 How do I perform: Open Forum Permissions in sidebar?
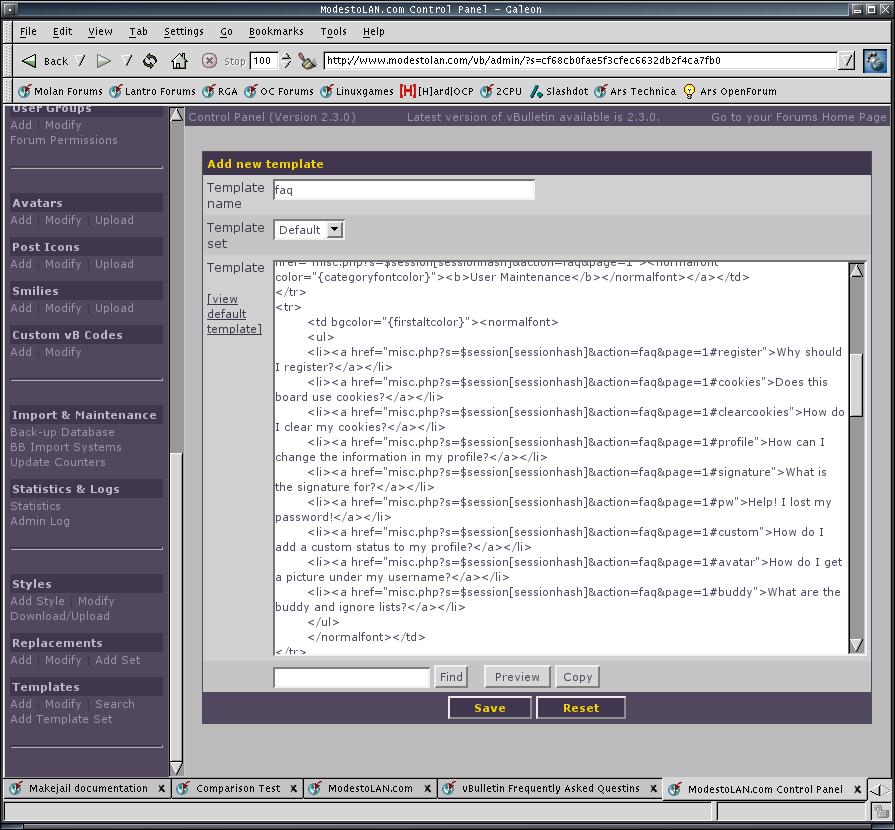pos(64,140)
